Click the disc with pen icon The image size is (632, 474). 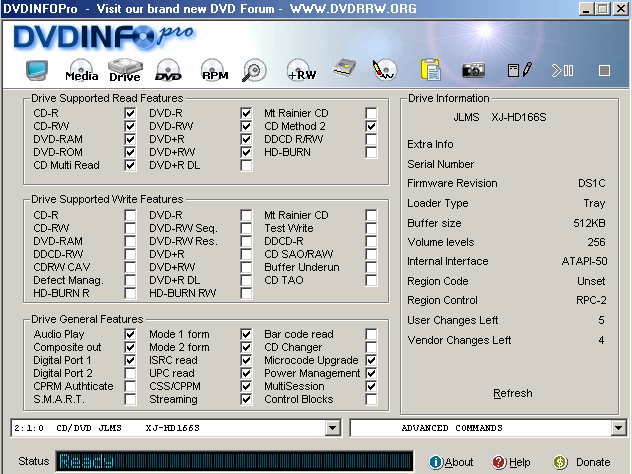tap(385, 70)
